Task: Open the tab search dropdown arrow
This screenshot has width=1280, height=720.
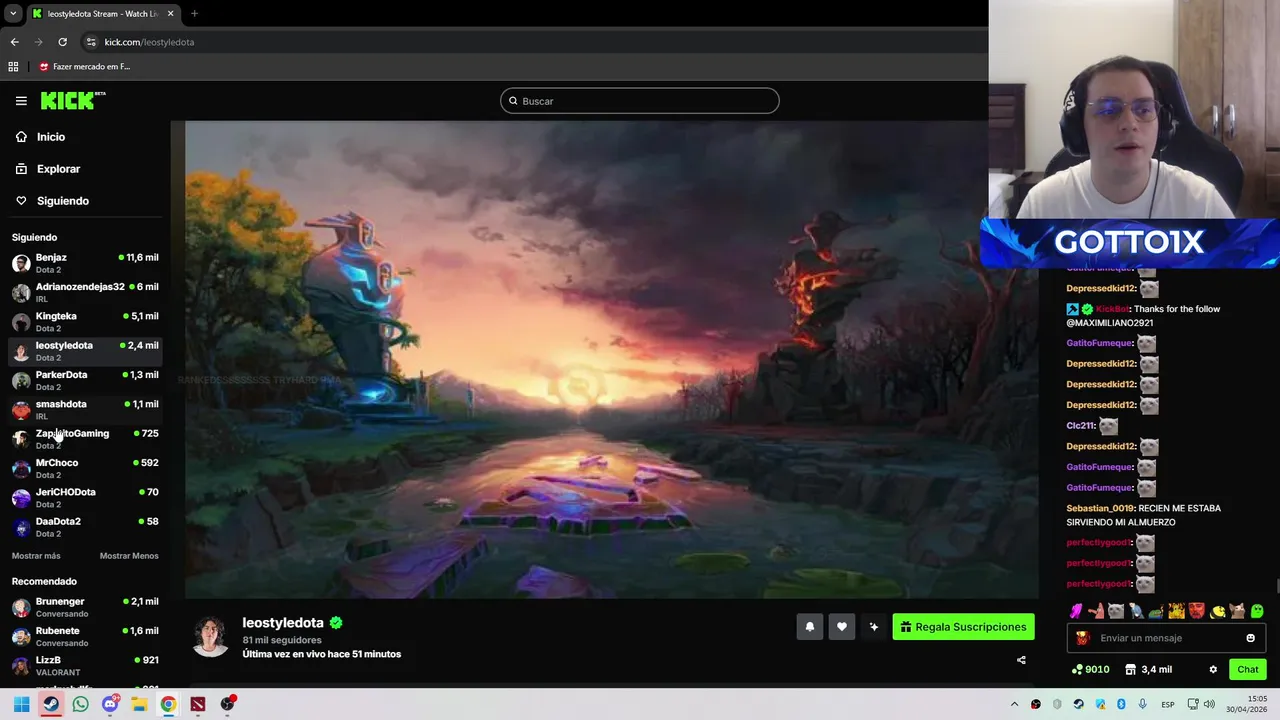Action: pyautogui.click(x=13, y=14)
